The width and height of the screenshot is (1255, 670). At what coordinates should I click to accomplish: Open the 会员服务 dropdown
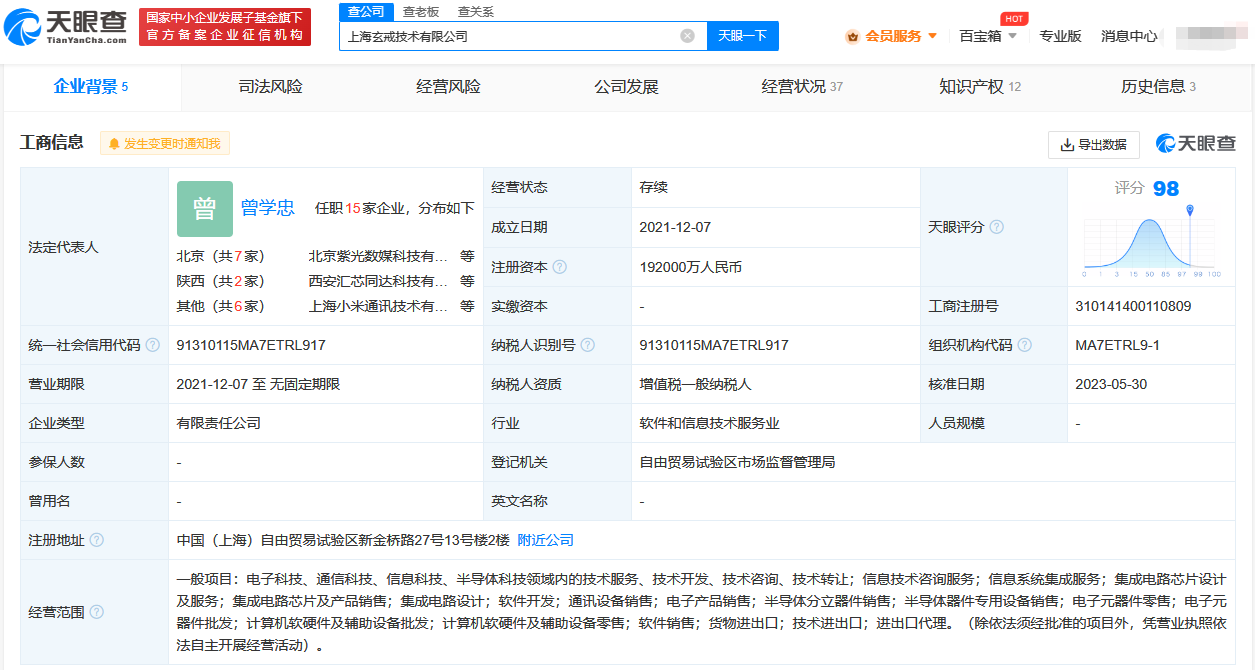click(x=891, y=36)
